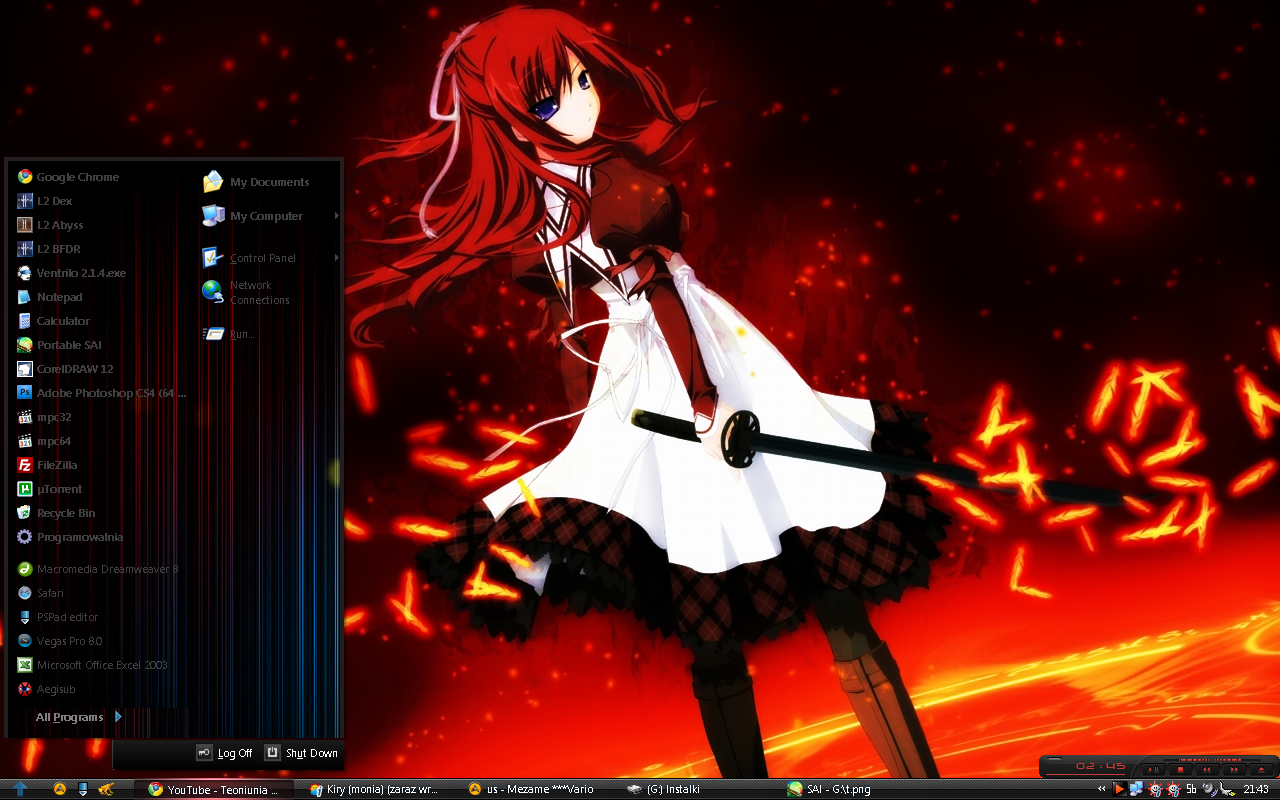
Task: Start FileZilla from the pinned programs
Action: point(56,465)
